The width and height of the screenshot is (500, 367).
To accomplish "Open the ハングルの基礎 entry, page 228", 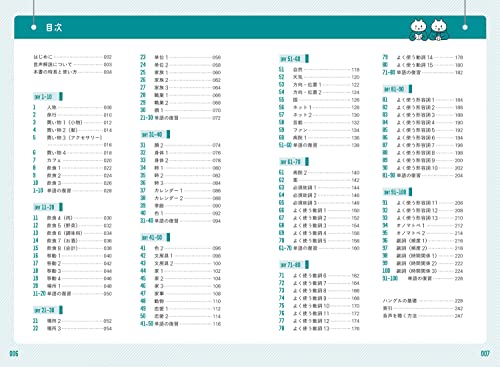I will [423, 301].
